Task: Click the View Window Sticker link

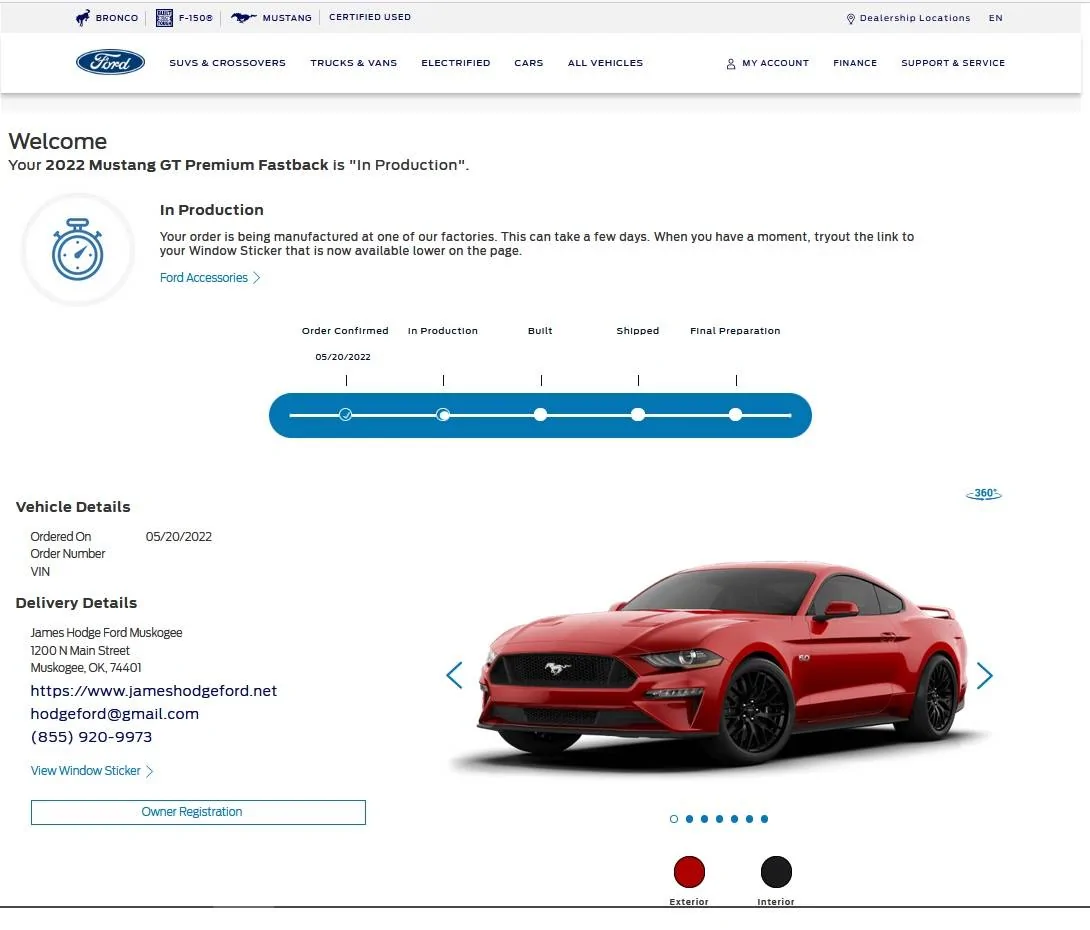Action: click(91, 770)
